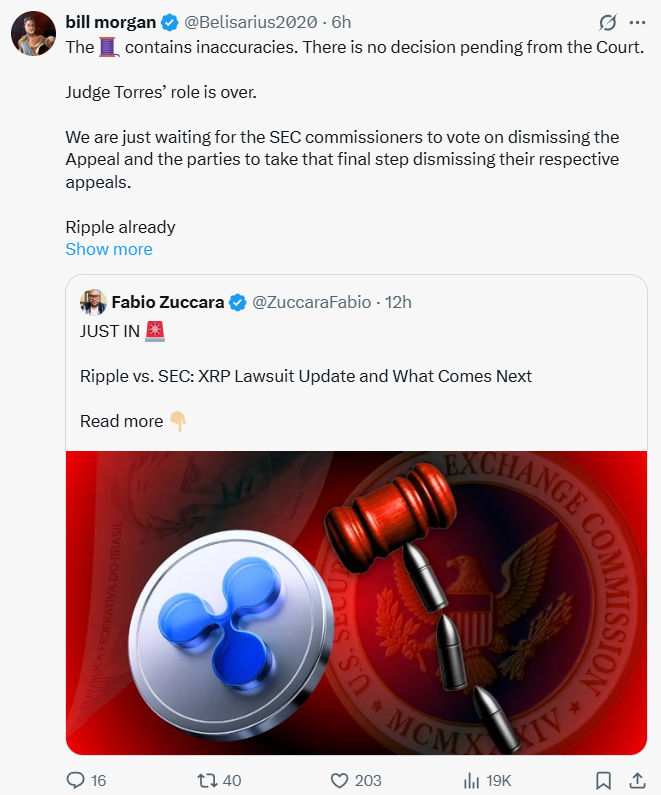661x795 pixels.
Task: Open the @Belisarius2020 handle link
Action: (x=252, y=22)
